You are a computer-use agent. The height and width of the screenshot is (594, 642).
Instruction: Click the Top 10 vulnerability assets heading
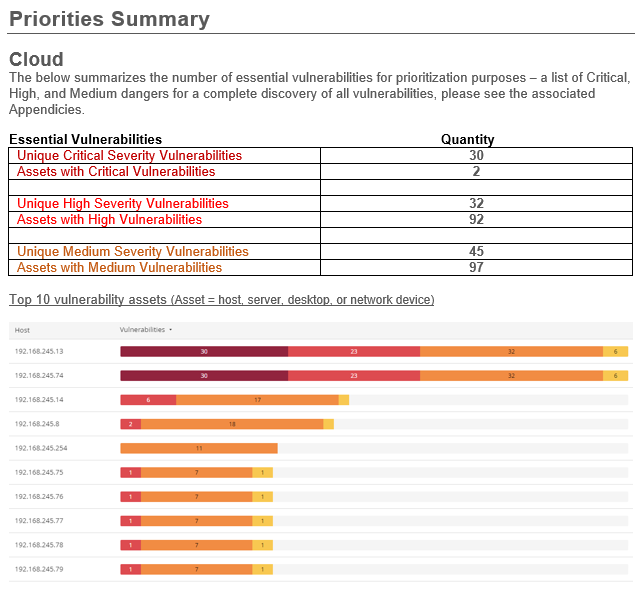(x=221, y=300)
